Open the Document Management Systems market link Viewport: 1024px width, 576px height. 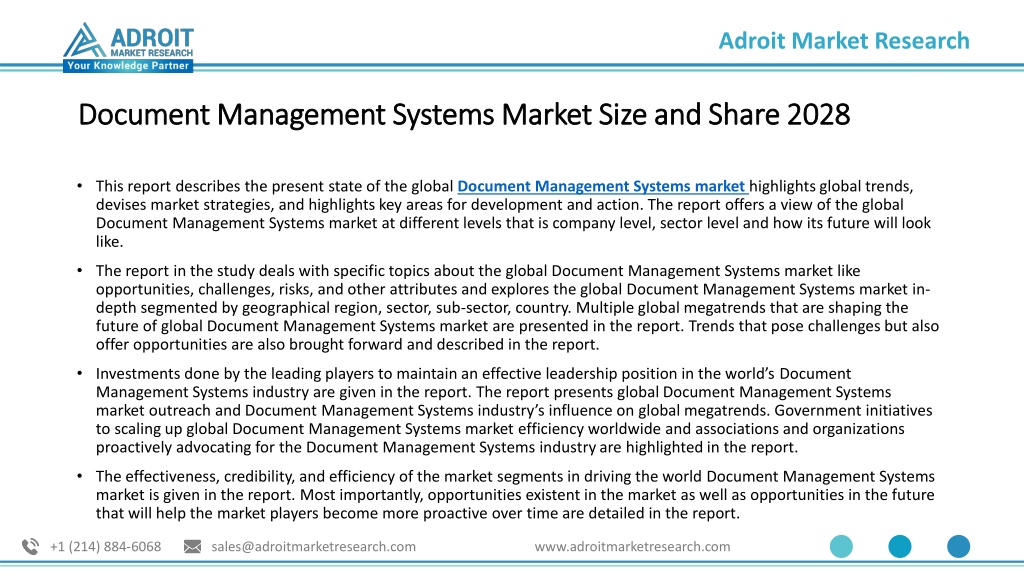click(602, 186)
